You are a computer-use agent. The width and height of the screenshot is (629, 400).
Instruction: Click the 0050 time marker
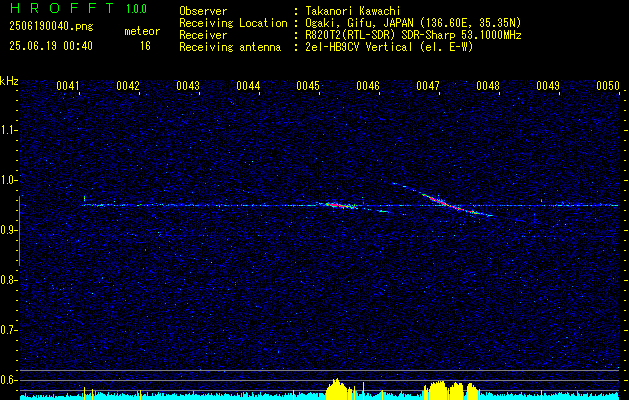coord(608,86)
